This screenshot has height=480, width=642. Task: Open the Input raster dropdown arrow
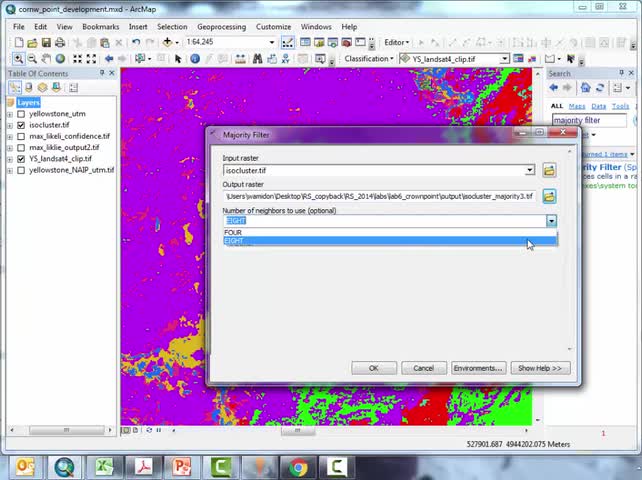pyautogui.click(x=530, y=170)
